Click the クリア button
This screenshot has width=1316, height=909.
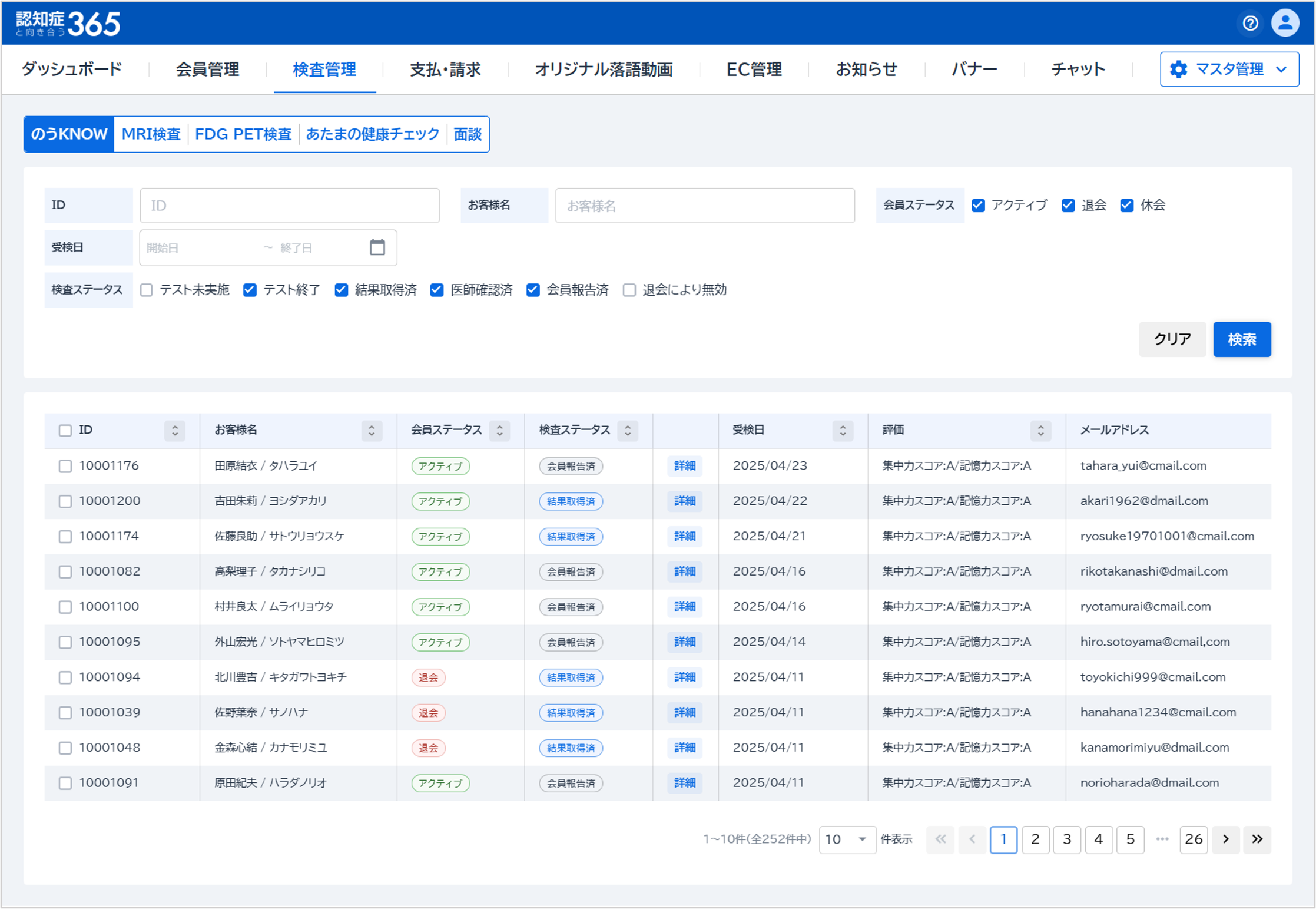[x=1172, y=339]
